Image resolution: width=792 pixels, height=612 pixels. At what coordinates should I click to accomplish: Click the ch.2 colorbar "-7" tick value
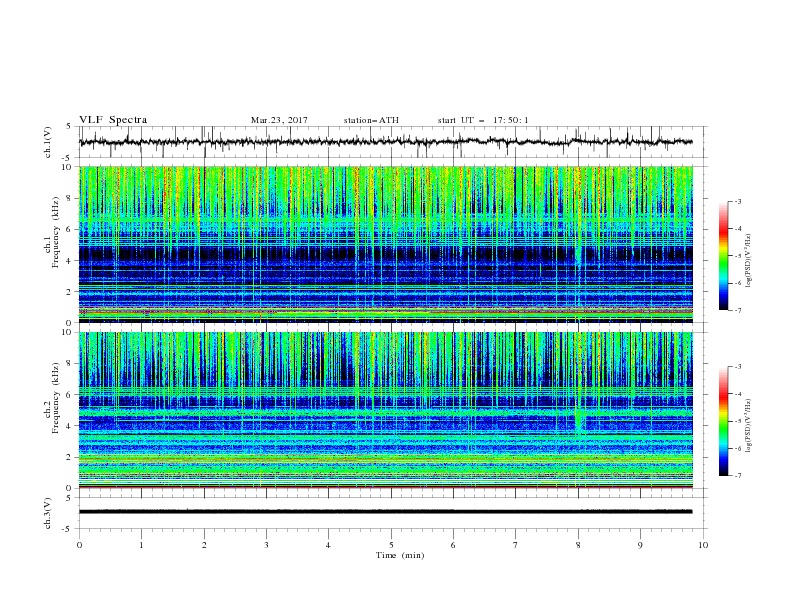(738, 476)
